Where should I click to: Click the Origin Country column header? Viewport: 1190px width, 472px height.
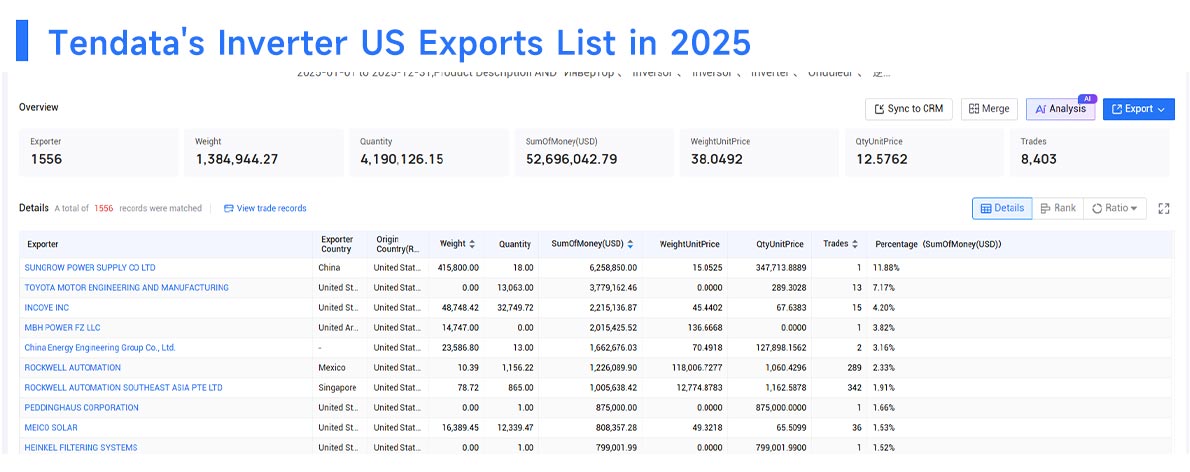pyautogui.click(x=398, y=244)
